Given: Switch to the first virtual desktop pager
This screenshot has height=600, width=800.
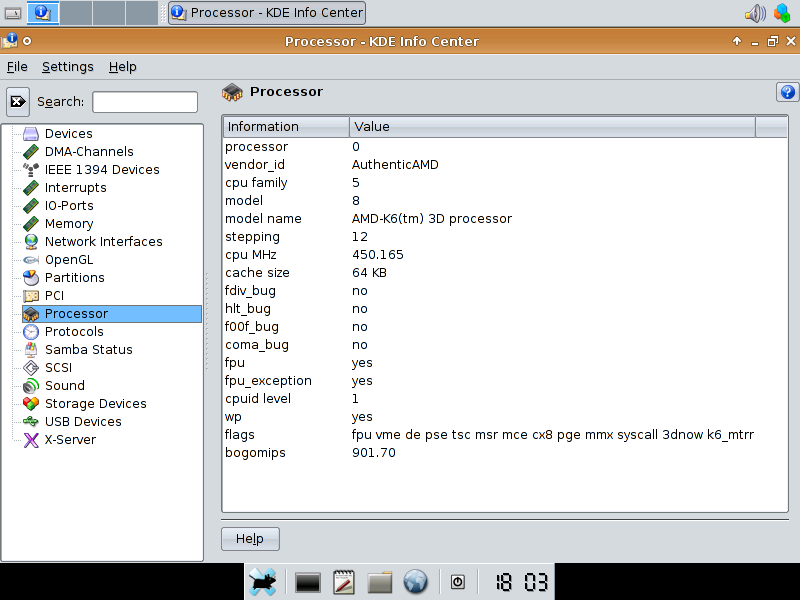Looking at the screenshot, I should point(43,13).
